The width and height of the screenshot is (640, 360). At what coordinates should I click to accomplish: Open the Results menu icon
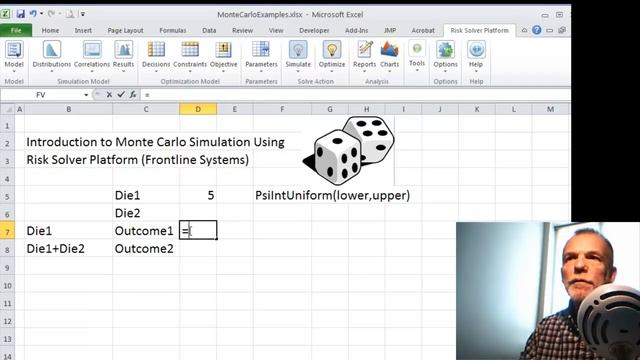pos(123,55)
